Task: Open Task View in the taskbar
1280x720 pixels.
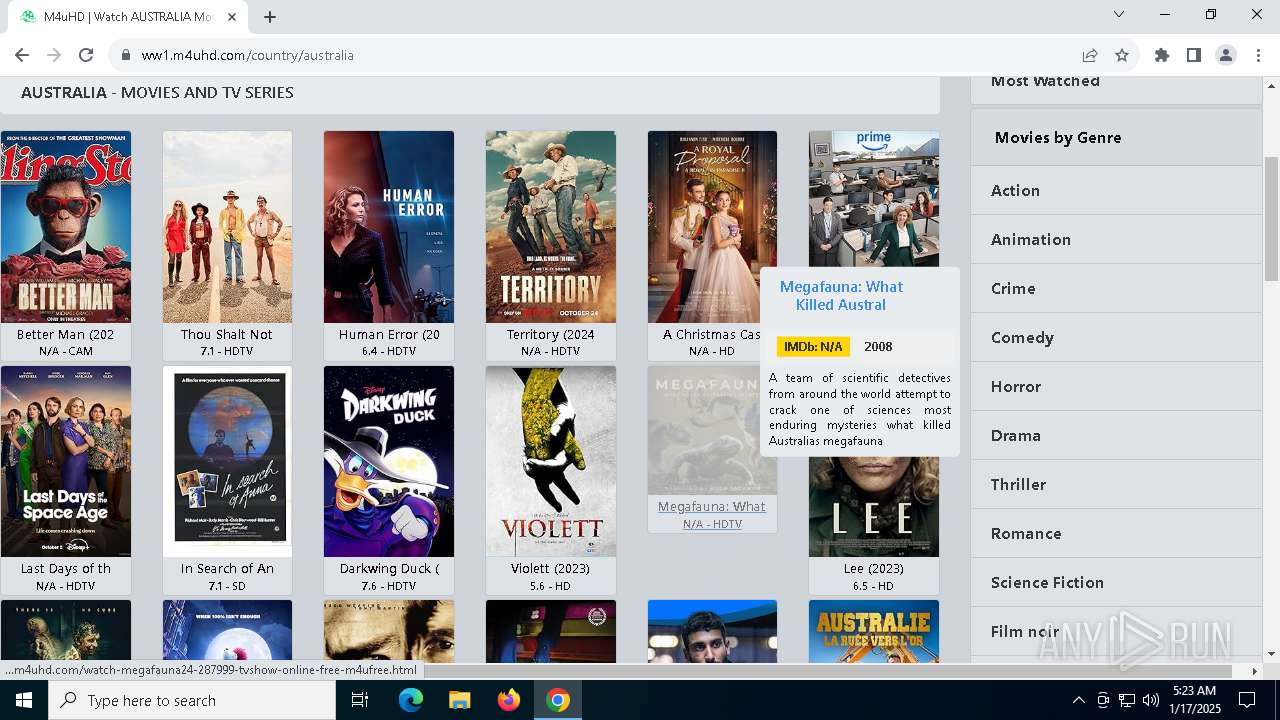Action: pyautogui.click(x=360, y=700)
